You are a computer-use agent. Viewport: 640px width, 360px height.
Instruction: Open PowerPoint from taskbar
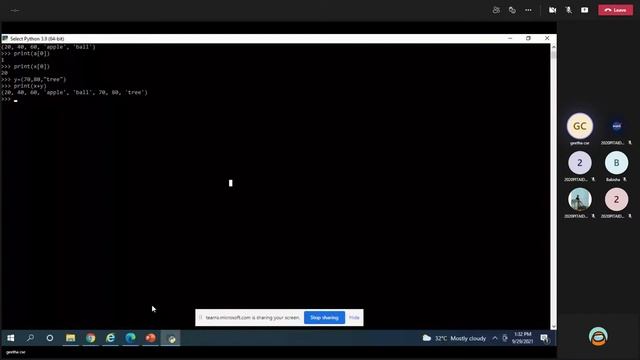(x=151, y=338)
